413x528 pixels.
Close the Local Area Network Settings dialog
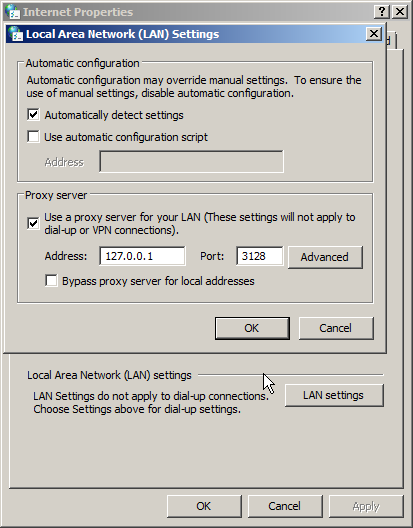coord(374,34)
